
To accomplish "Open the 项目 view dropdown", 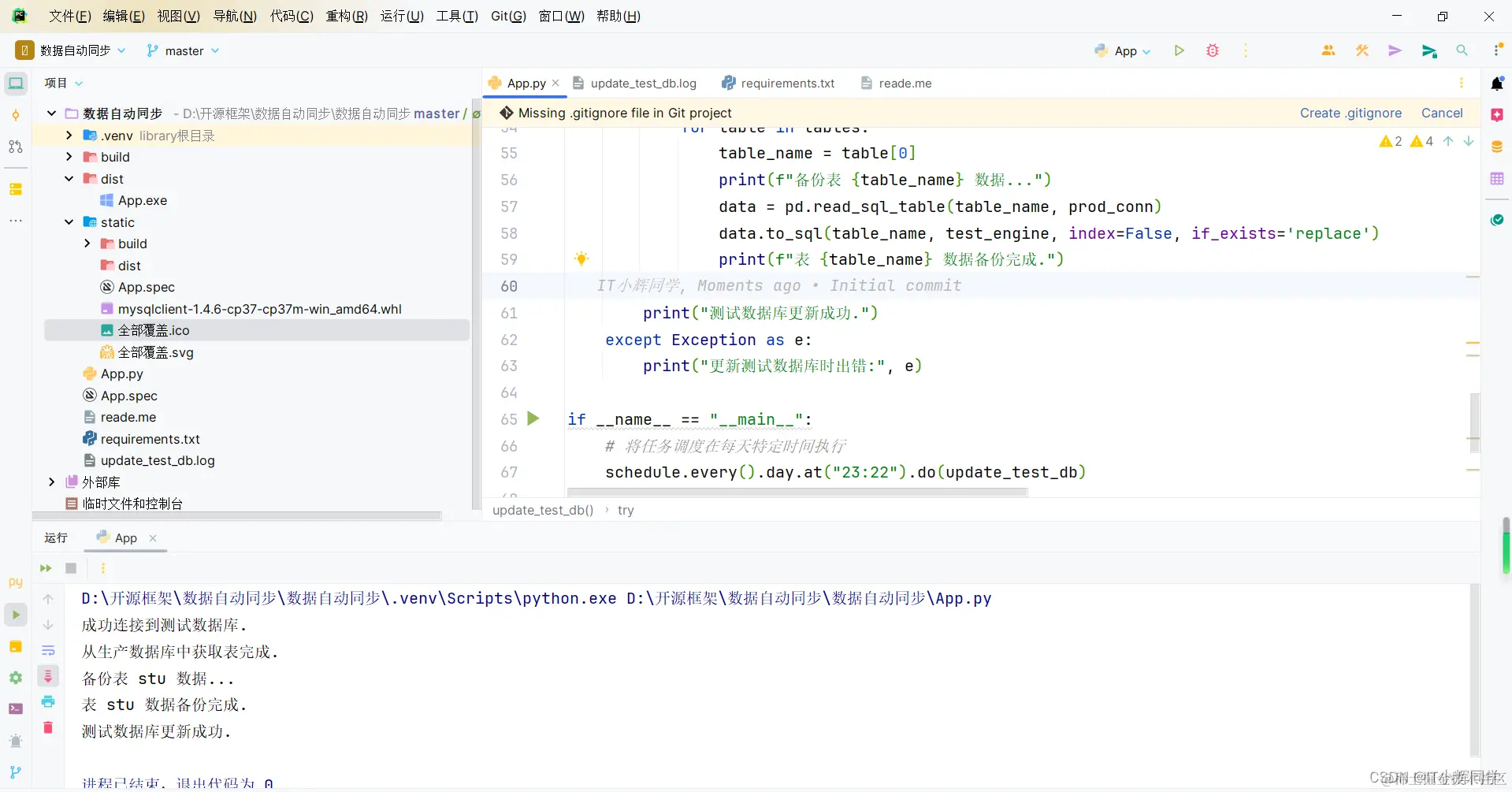I will click(x=63, y=83).
